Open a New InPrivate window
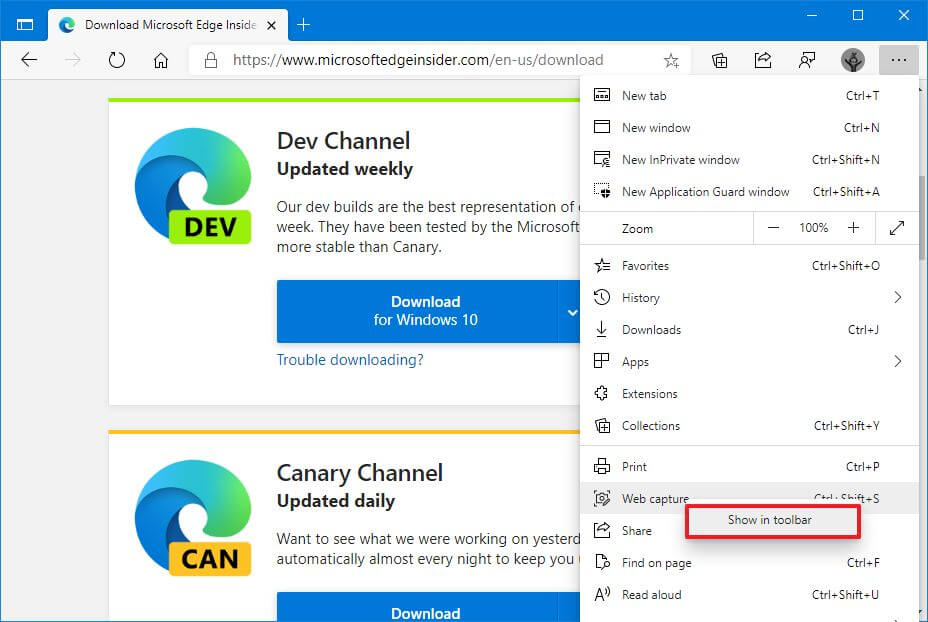This screenshot has height=622, width=928. 749,159
